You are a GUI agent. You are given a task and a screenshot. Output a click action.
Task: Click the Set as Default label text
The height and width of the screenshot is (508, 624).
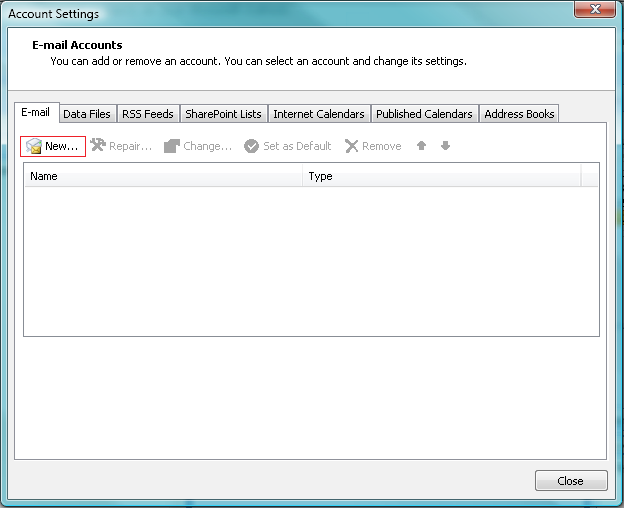[297, 146]
